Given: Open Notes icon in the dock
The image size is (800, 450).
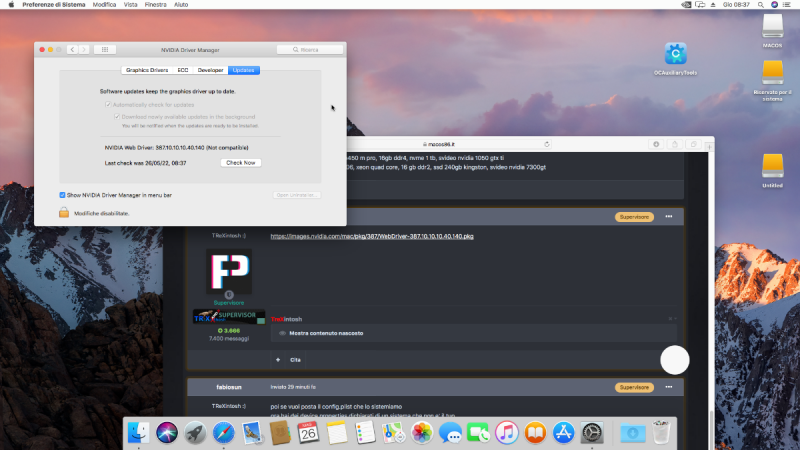Looking at the screenshot, I should click(337, 433).
